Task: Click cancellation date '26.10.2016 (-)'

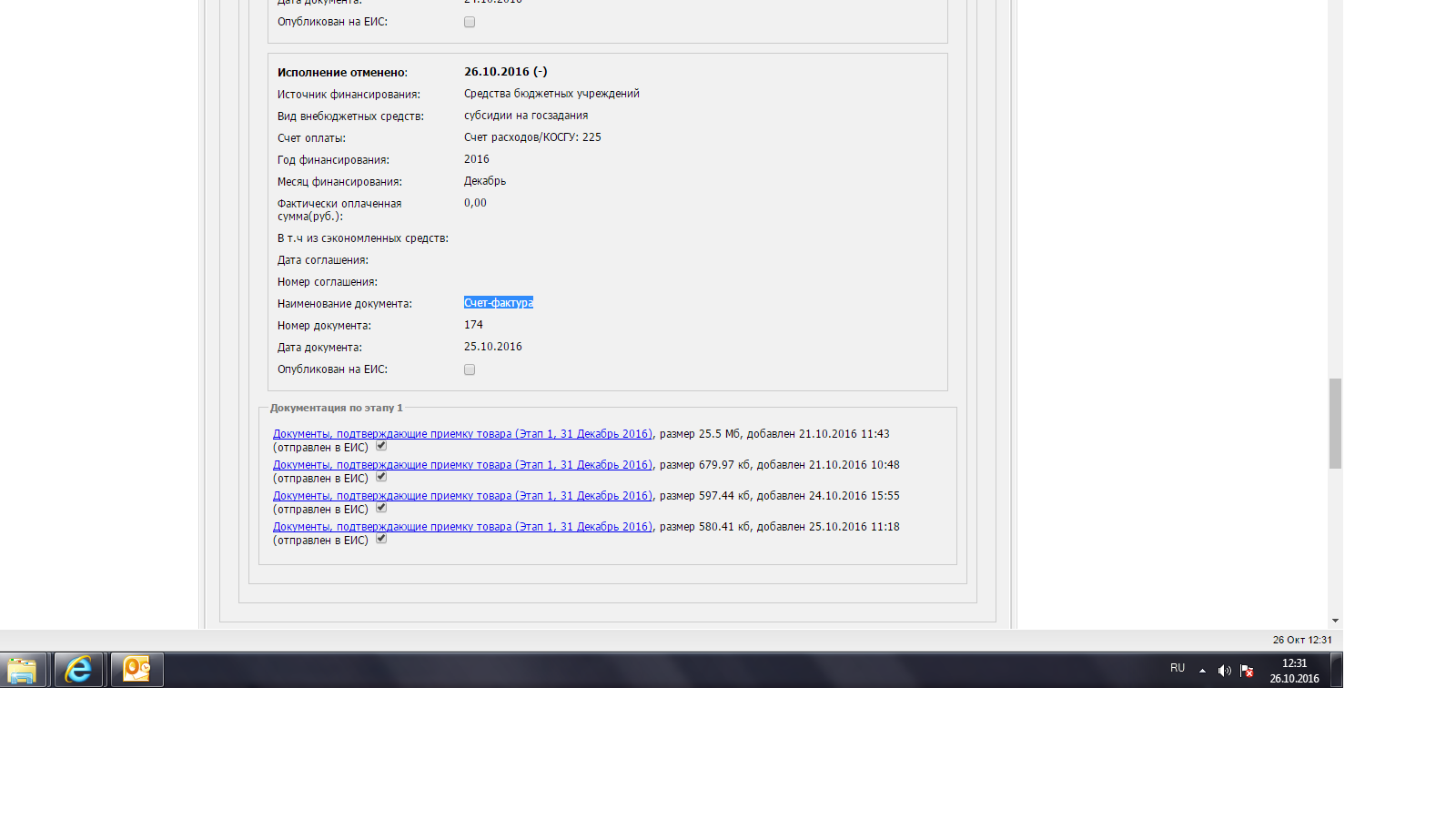Action: coord(506,72)
